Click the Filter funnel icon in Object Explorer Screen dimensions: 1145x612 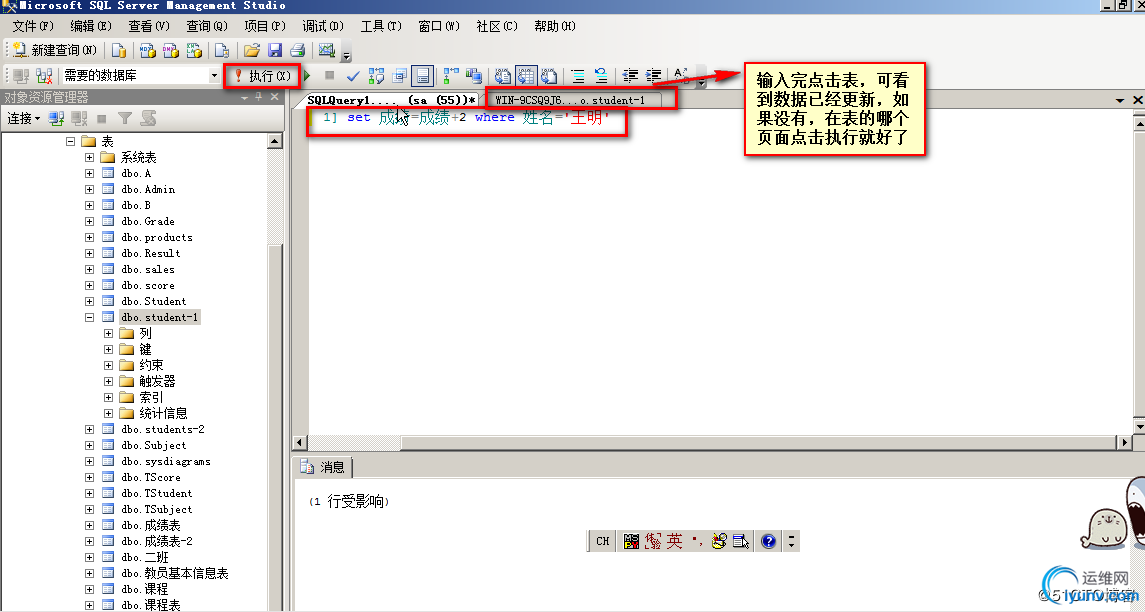coord(125,118)
